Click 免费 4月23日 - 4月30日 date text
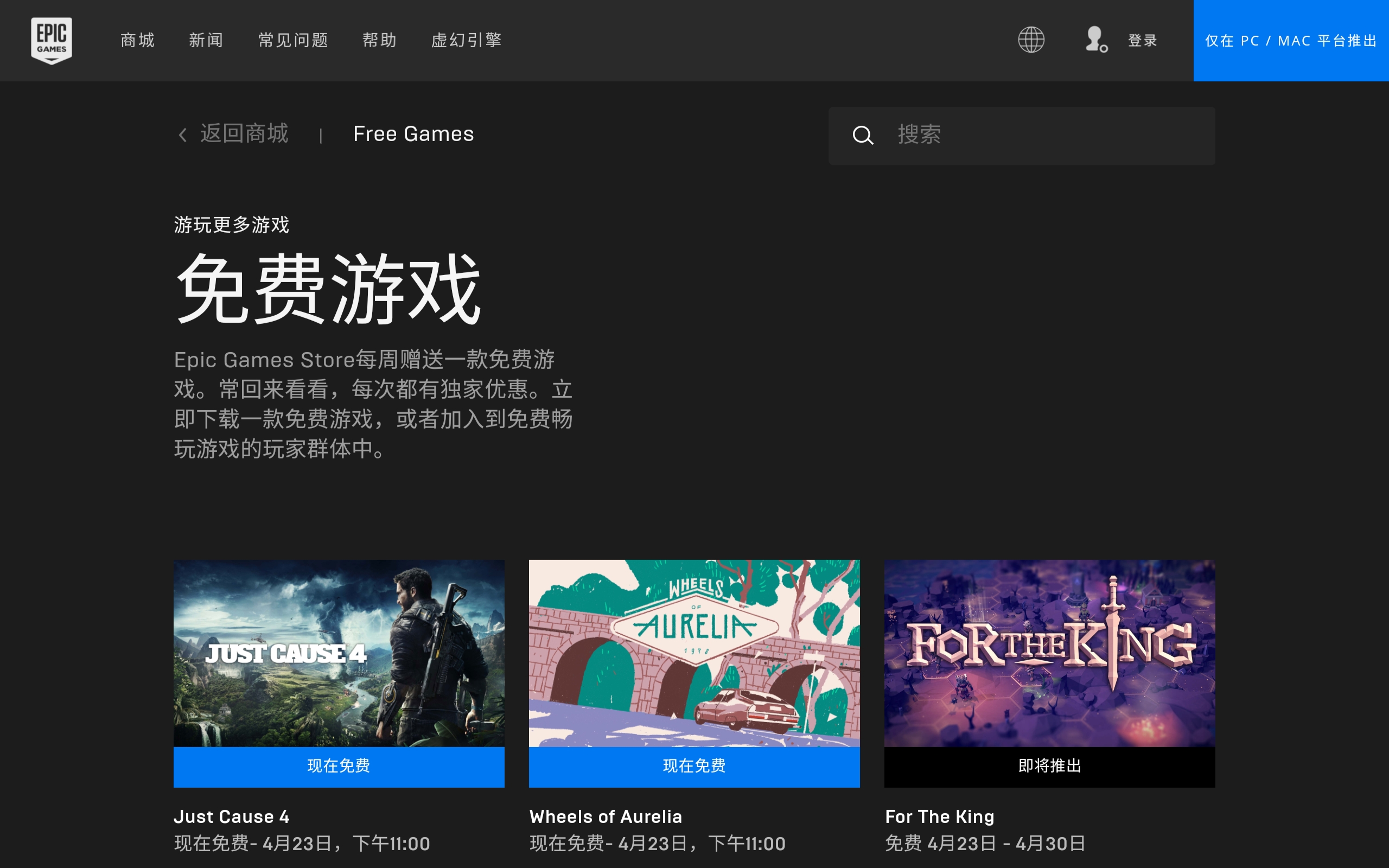The width and height of the screenshot is (1389, 868). pyautogui.click(x=985, y=843)
